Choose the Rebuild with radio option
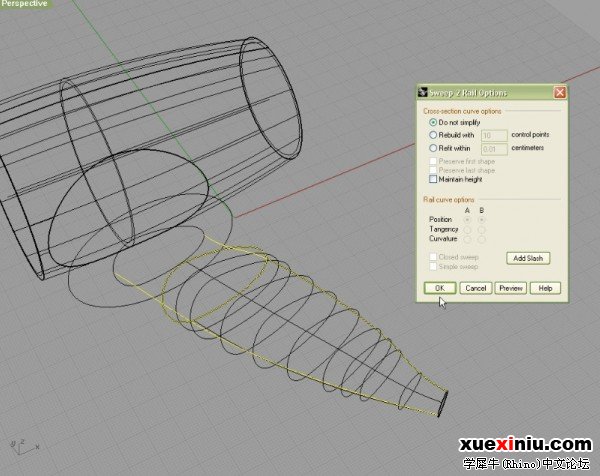600x476 pixels. point(433,135)
